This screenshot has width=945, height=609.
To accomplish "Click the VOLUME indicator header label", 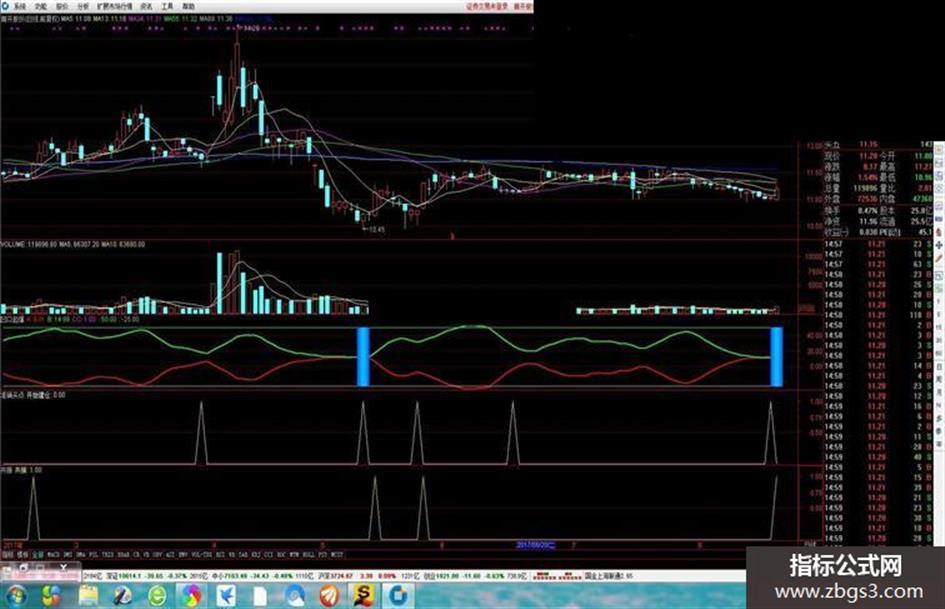I will (x=13, y=245).
